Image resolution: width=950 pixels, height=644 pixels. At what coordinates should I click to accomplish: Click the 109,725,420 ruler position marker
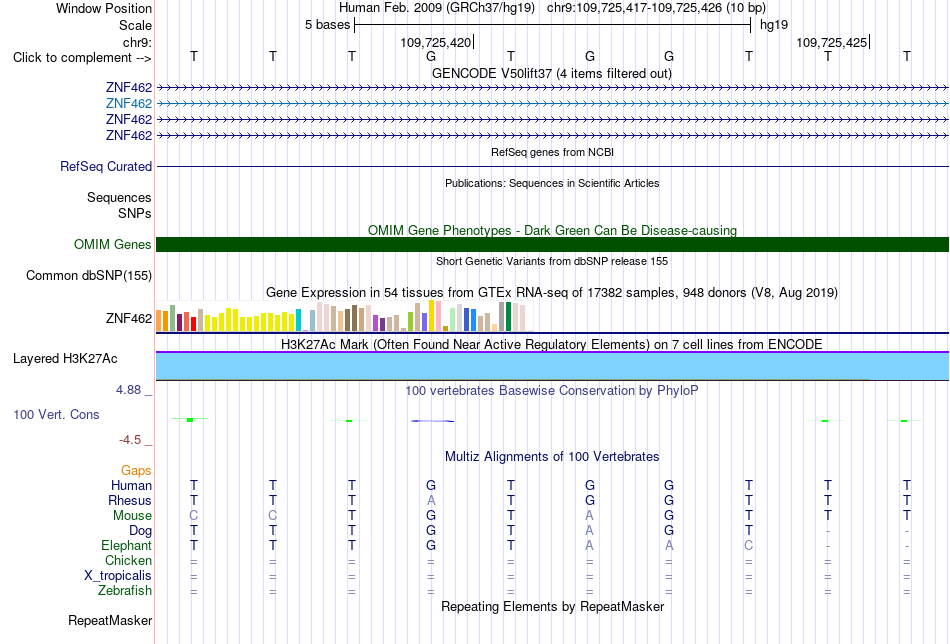click(436, 42)
